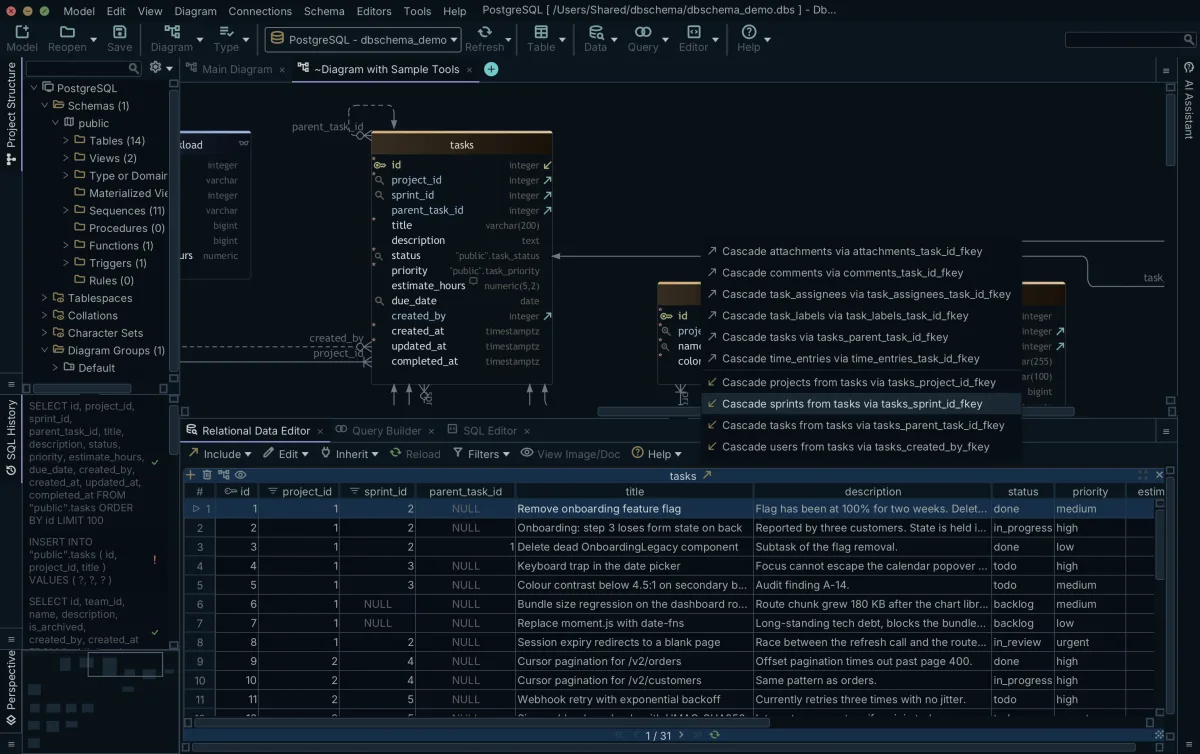Open project structure settings gear

tap(155, 68)
